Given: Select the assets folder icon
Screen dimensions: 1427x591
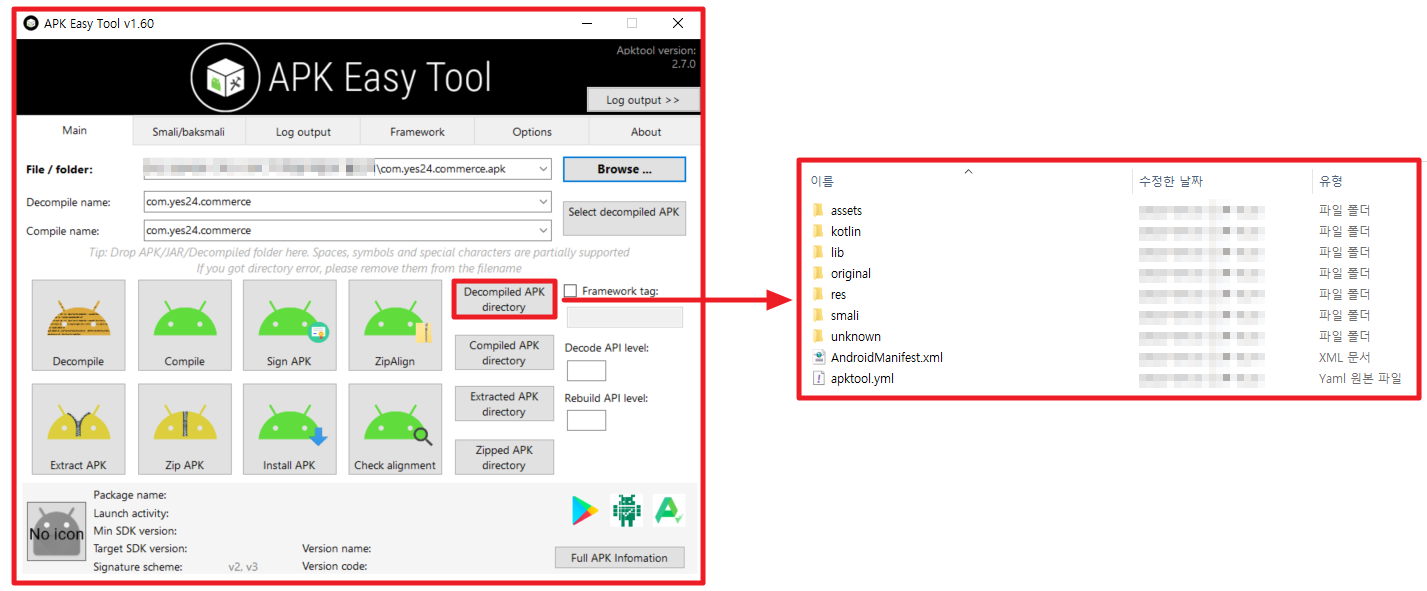Looking at the screenshot, I should click(818, 210).
